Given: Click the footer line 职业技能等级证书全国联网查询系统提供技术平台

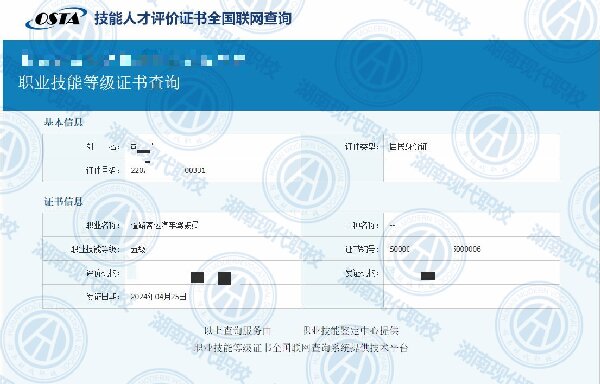Looking at the screenshot, I should 302,348.
